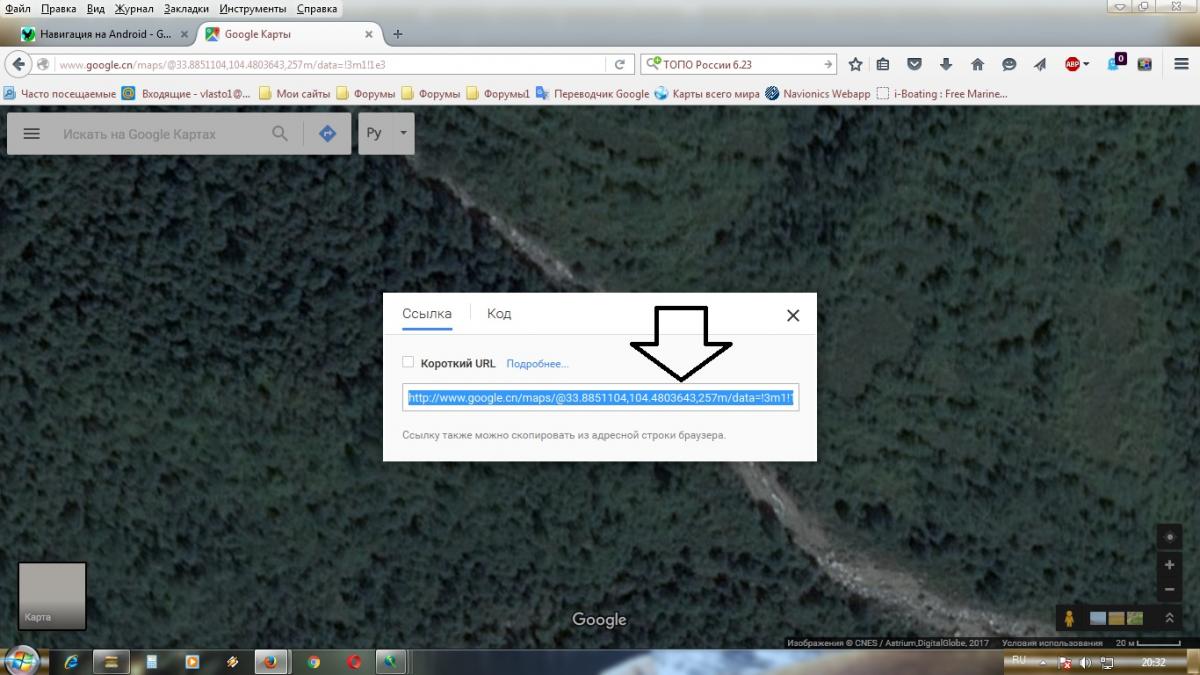Close the share link dialog
The width and height of the screenshot is (1200, 675).
pos(793,315)
